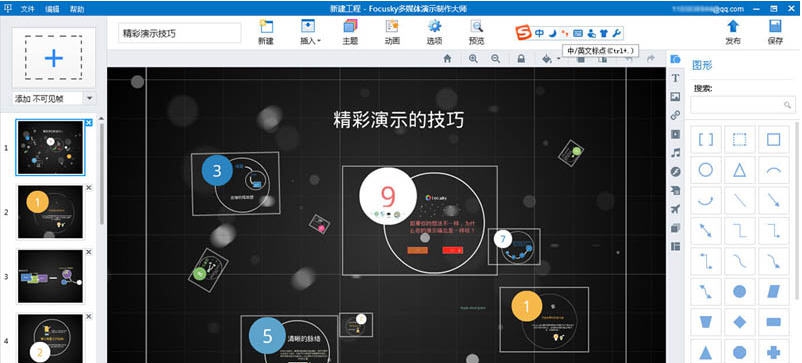Viewport: 802px width, 363px height.
Task: Select the video film icon in sidebar
Action: click(x=675, y=134)
